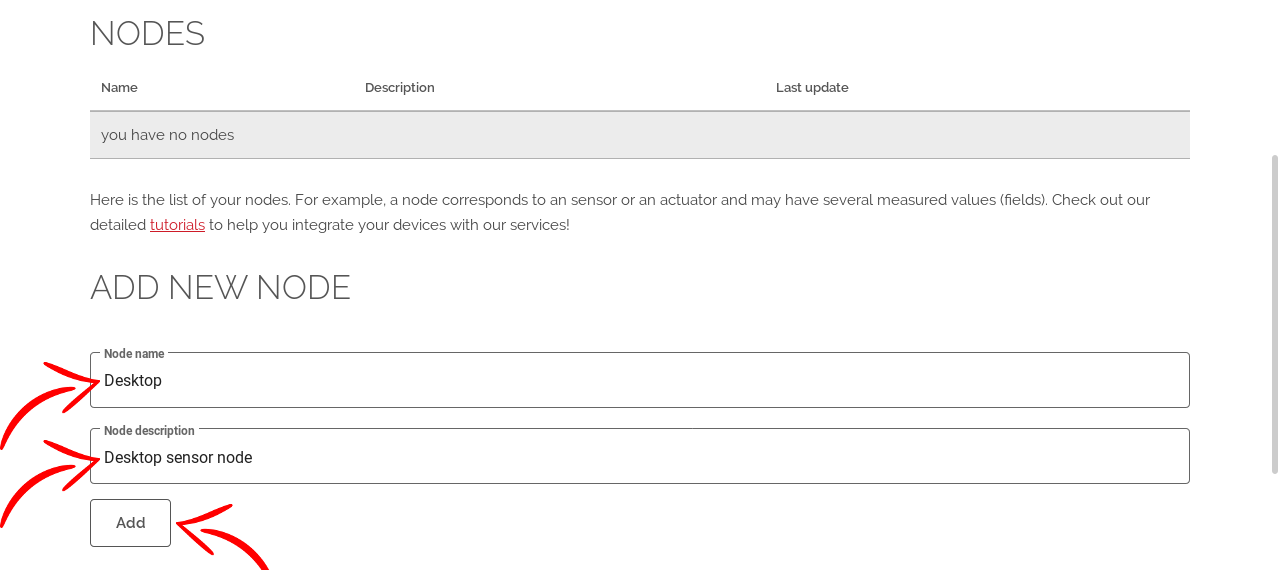The width and height of the screenshot is (1280, 570).
Task: Click the 'Desktop' text in Node name
Action: 133,381
